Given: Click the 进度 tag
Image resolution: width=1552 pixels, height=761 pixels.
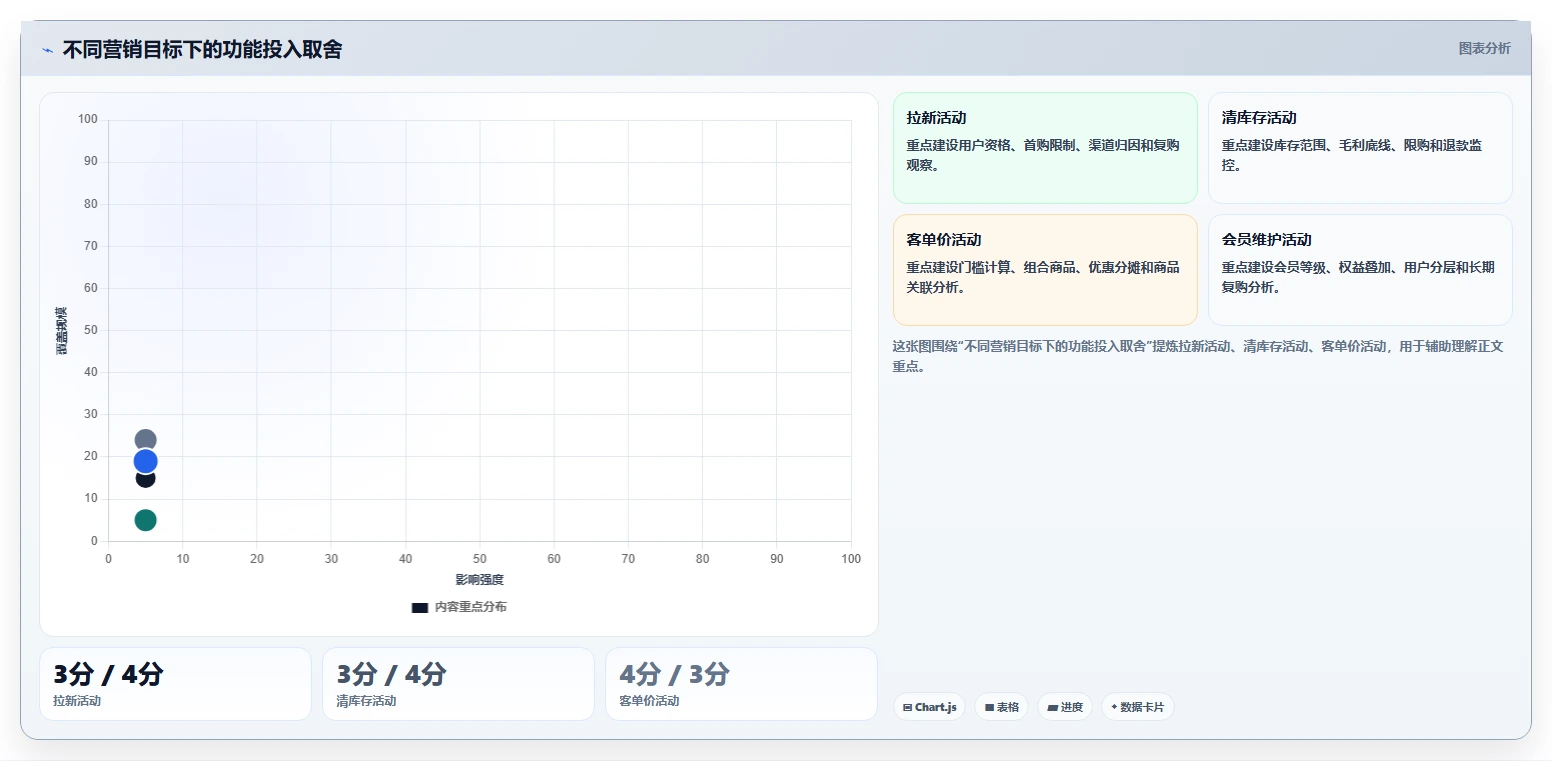Looking at the screenshot, I should [x=1065, y=707].
